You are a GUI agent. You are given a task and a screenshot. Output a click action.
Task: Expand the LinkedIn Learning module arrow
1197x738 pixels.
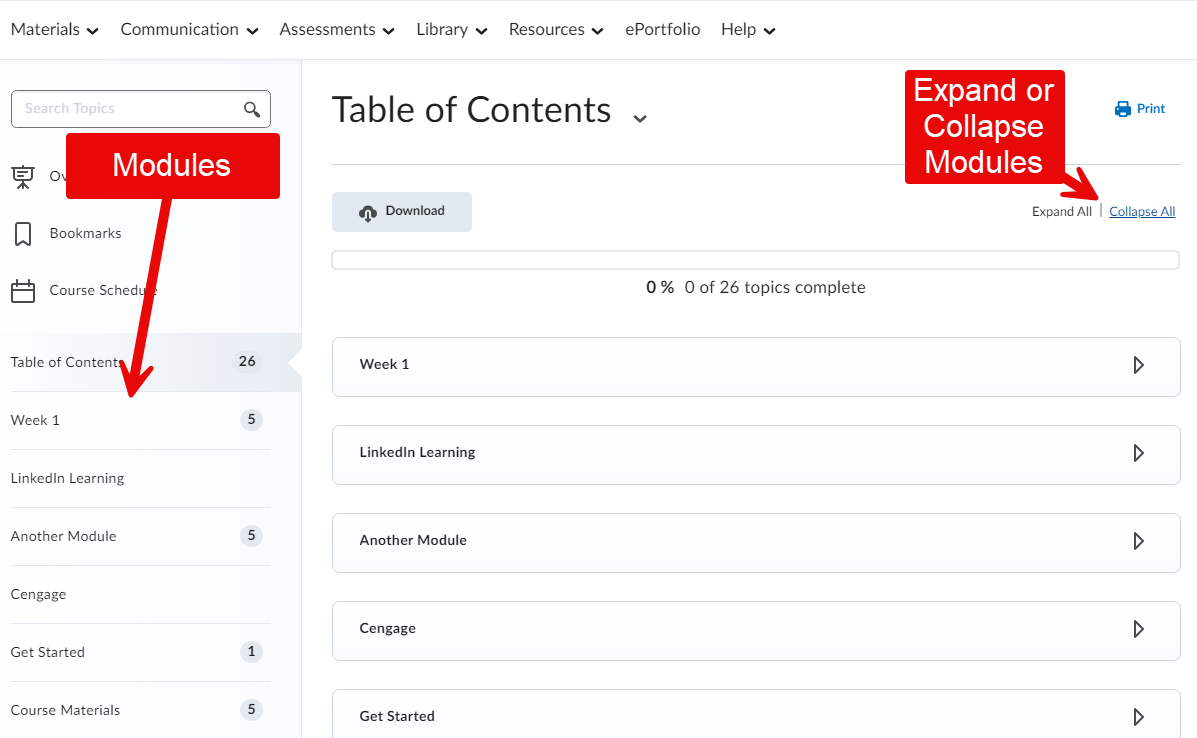[x=1138, y=453]
